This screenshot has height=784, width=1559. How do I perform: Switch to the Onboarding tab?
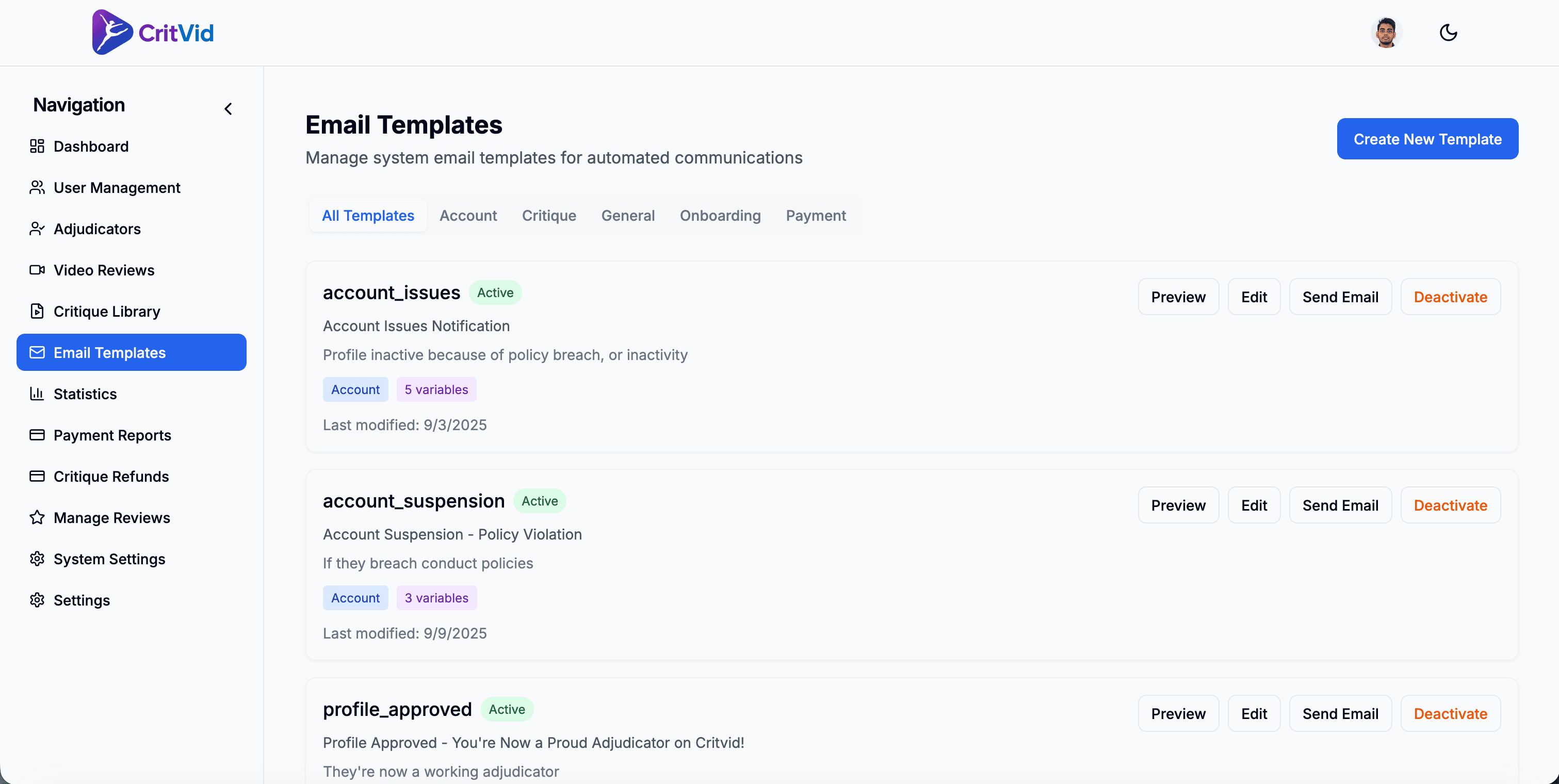pyautogui.click(x=720, y=216)
